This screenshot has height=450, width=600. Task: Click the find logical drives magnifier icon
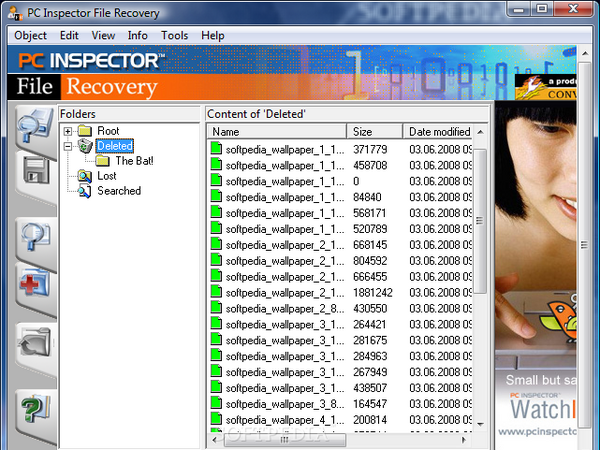coord(35,126)
